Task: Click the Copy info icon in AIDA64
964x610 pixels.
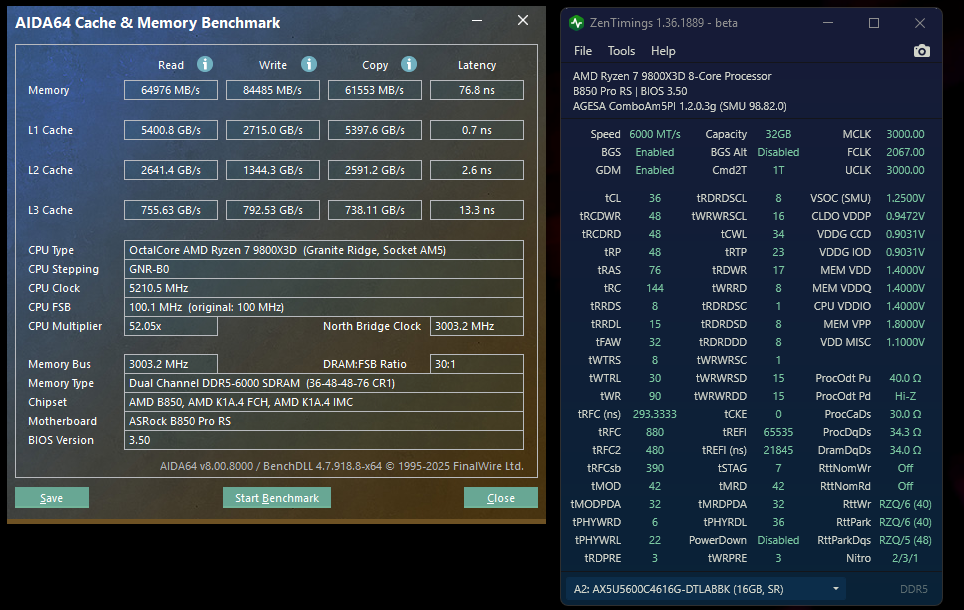Action: coord(409,64)
